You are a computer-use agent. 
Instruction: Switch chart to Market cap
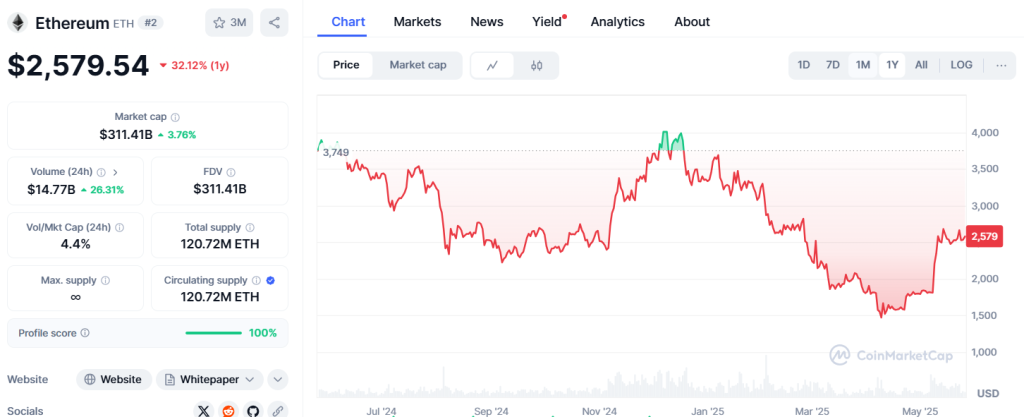(x=418, y=65)
